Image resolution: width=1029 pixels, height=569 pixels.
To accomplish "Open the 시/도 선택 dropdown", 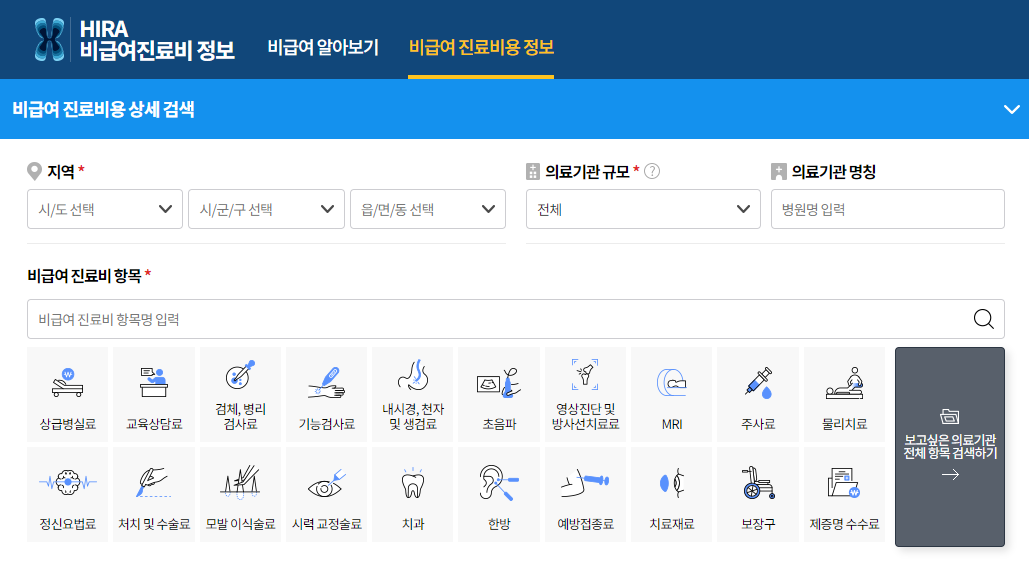I will (105, 209).
